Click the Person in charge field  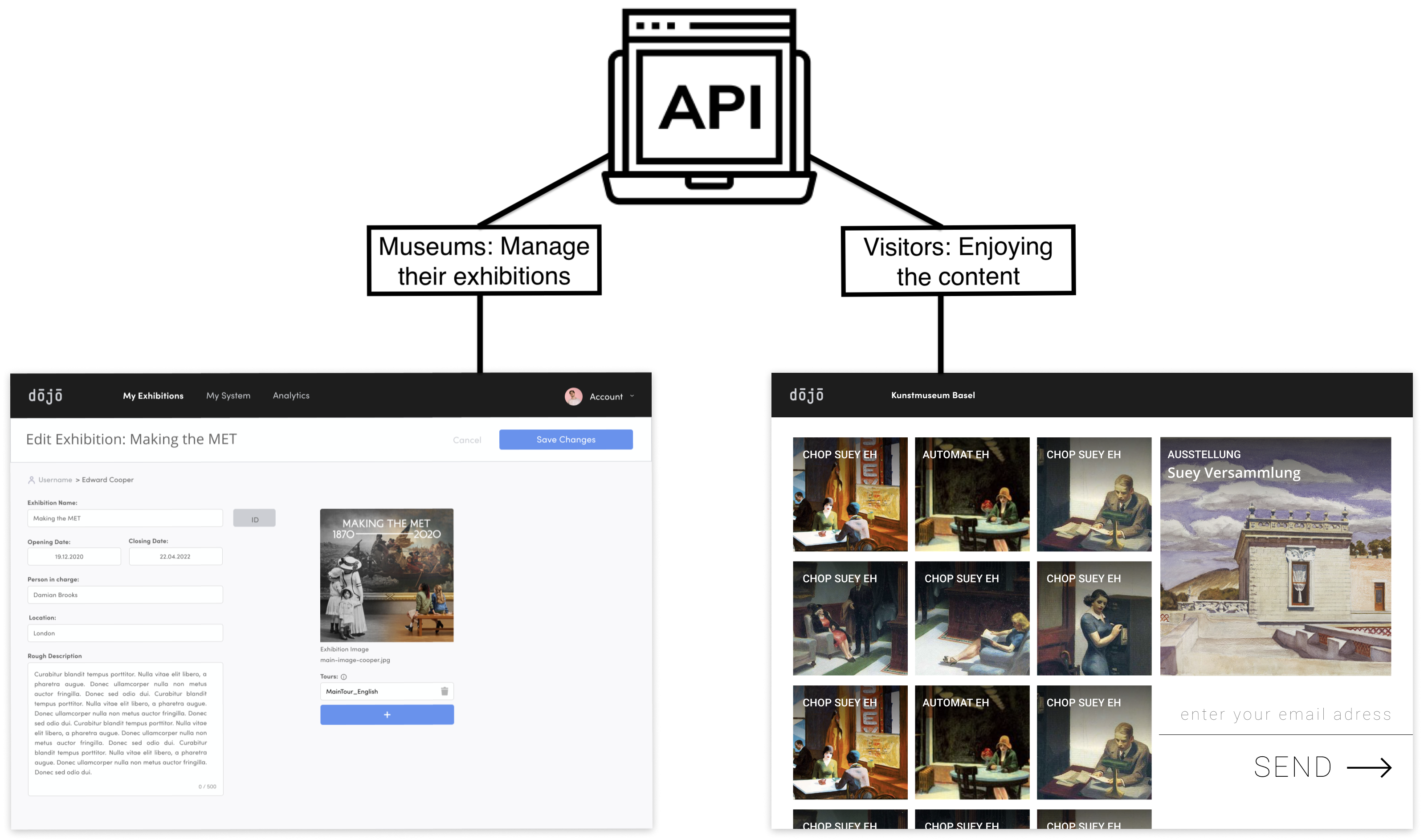(125, 595)
